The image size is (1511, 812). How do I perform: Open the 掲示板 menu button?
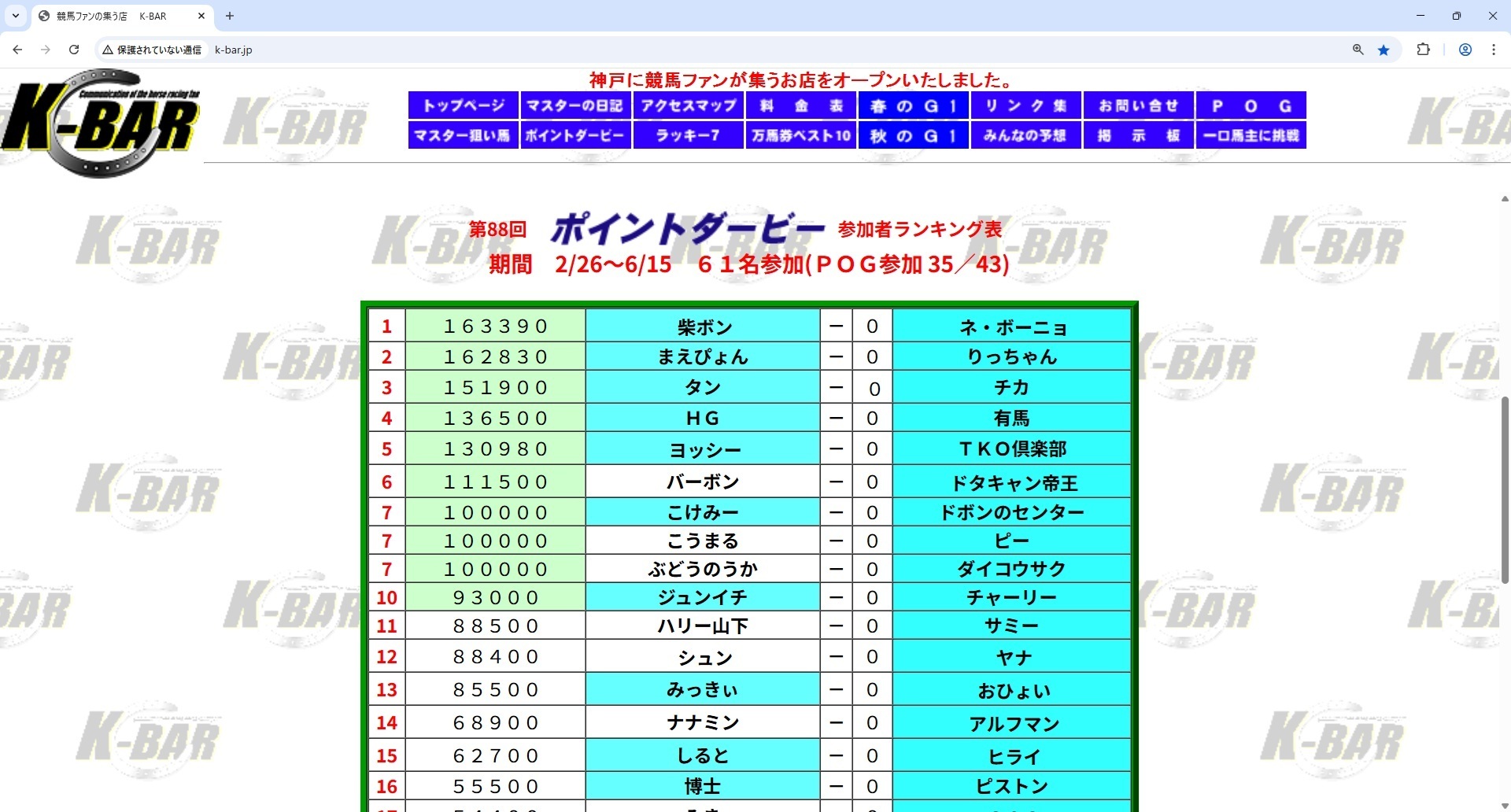tap(1138, 135)
